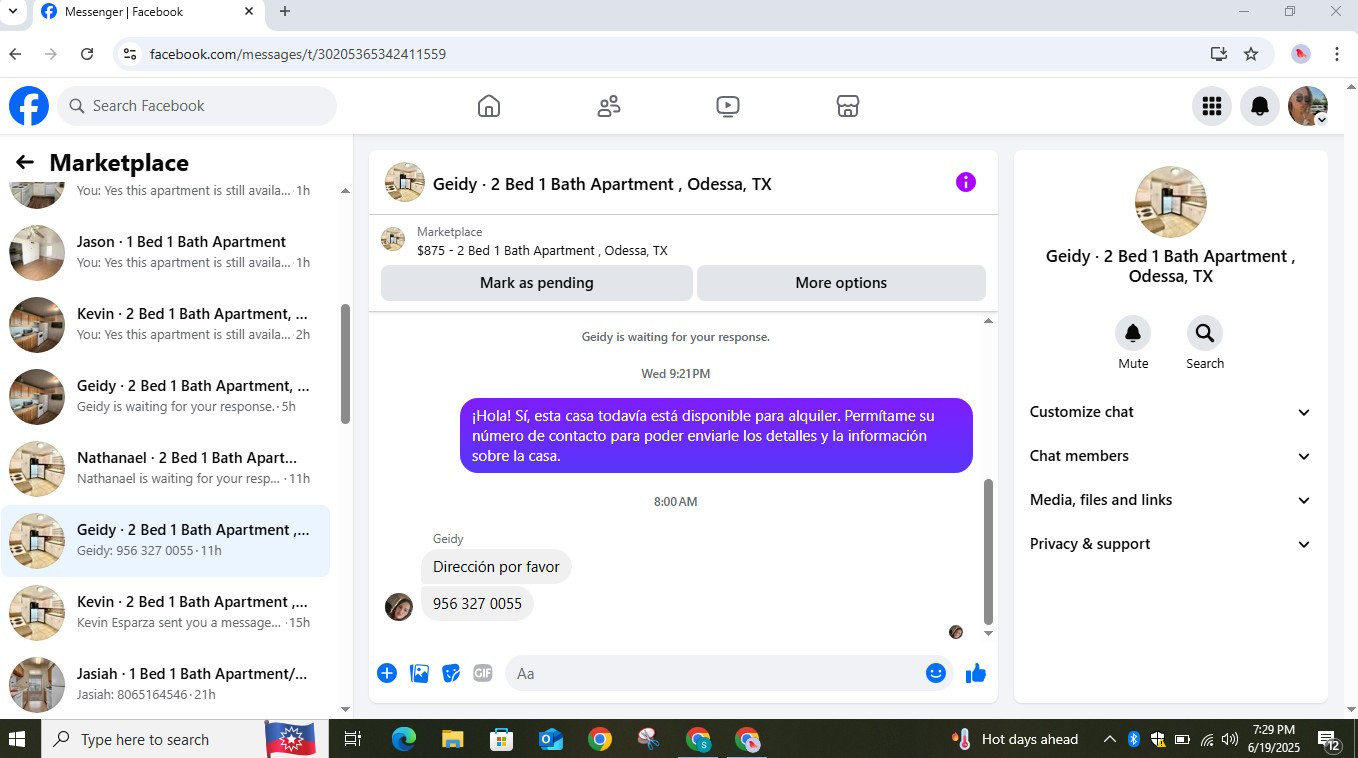Select Geidy chat showing 956 327 0055
This screenshot has width=1358, height=758.
click(x=165, y=540)
